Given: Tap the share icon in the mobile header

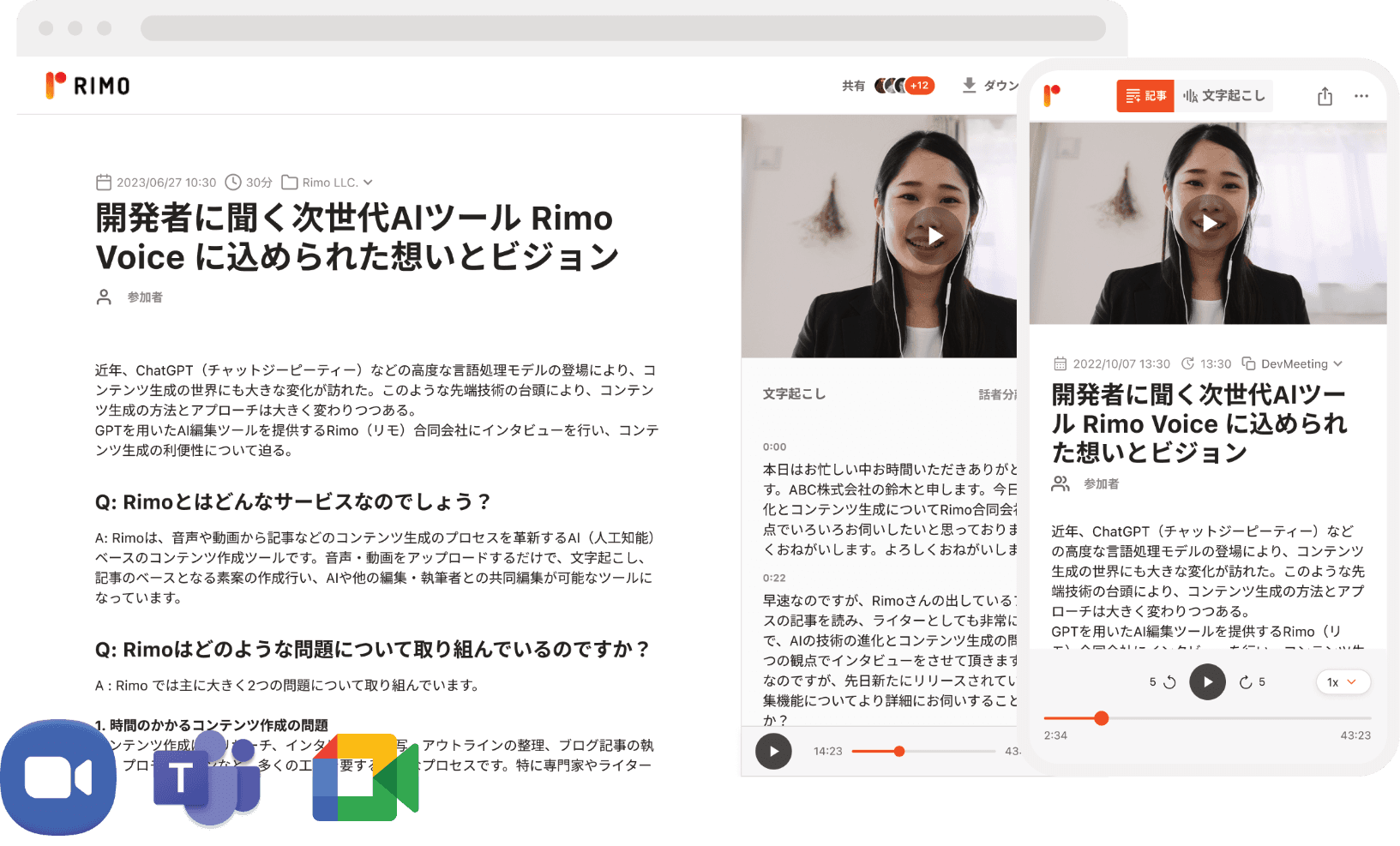Looking at the screenshot, I should 1325,96.
